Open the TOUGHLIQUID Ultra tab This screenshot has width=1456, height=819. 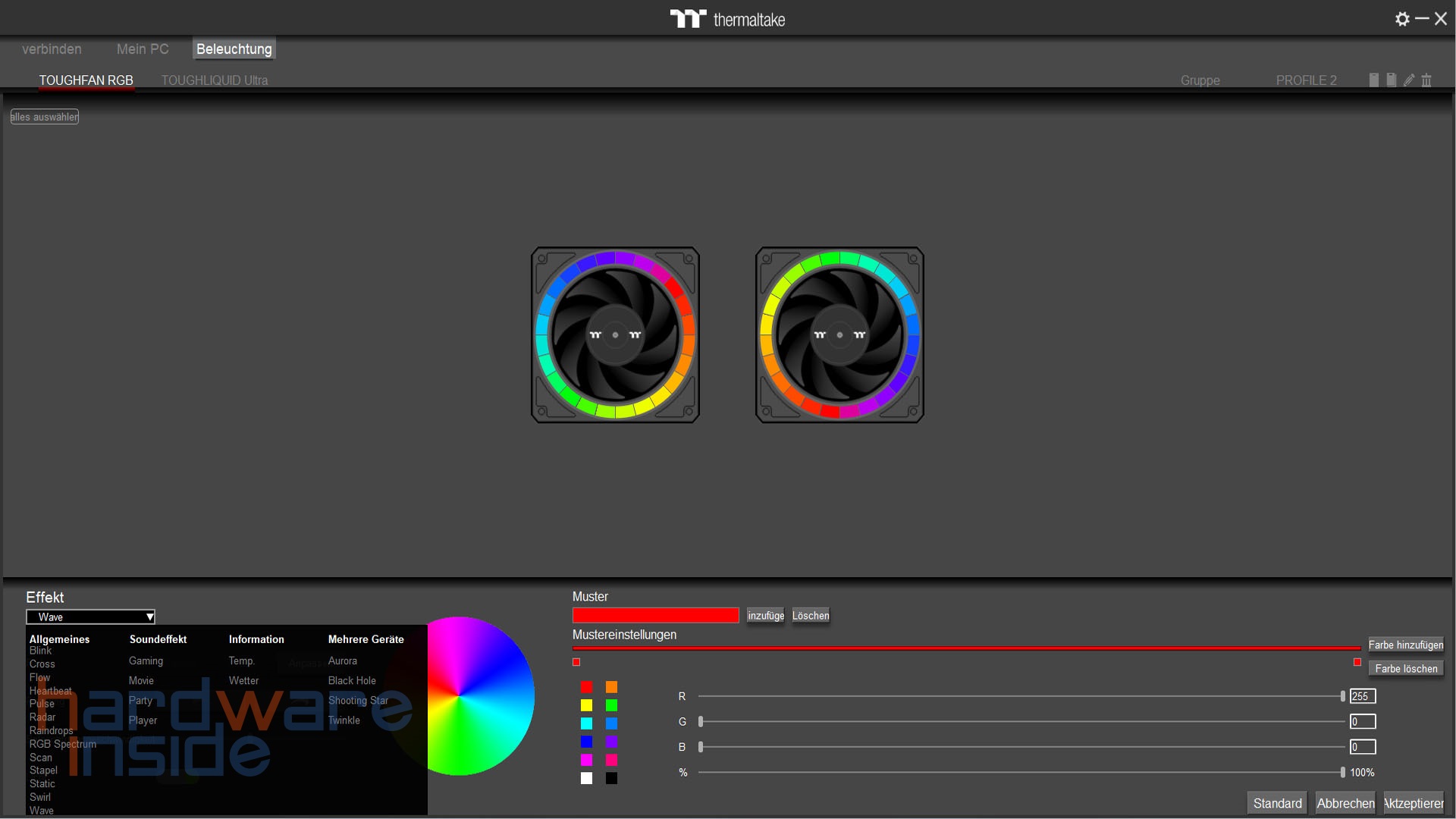215,80
